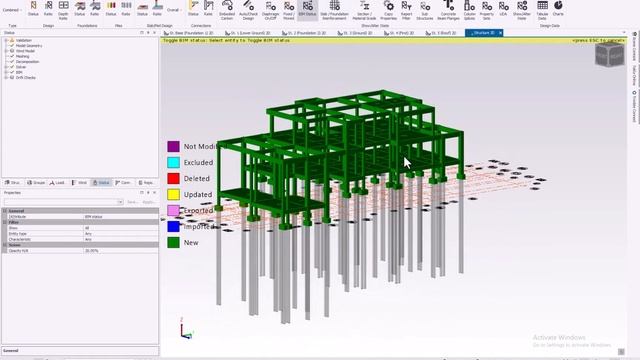The width and height of the screenshot is (640, 360).
Task: Open the Properties panel selection combo box
Action: click(x=63, y=202)
